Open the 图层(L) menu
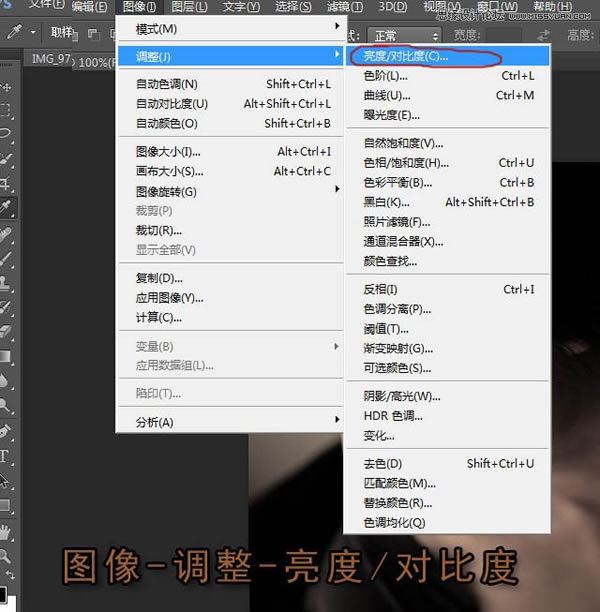This screenshot has width=600, height=612. 189,6
